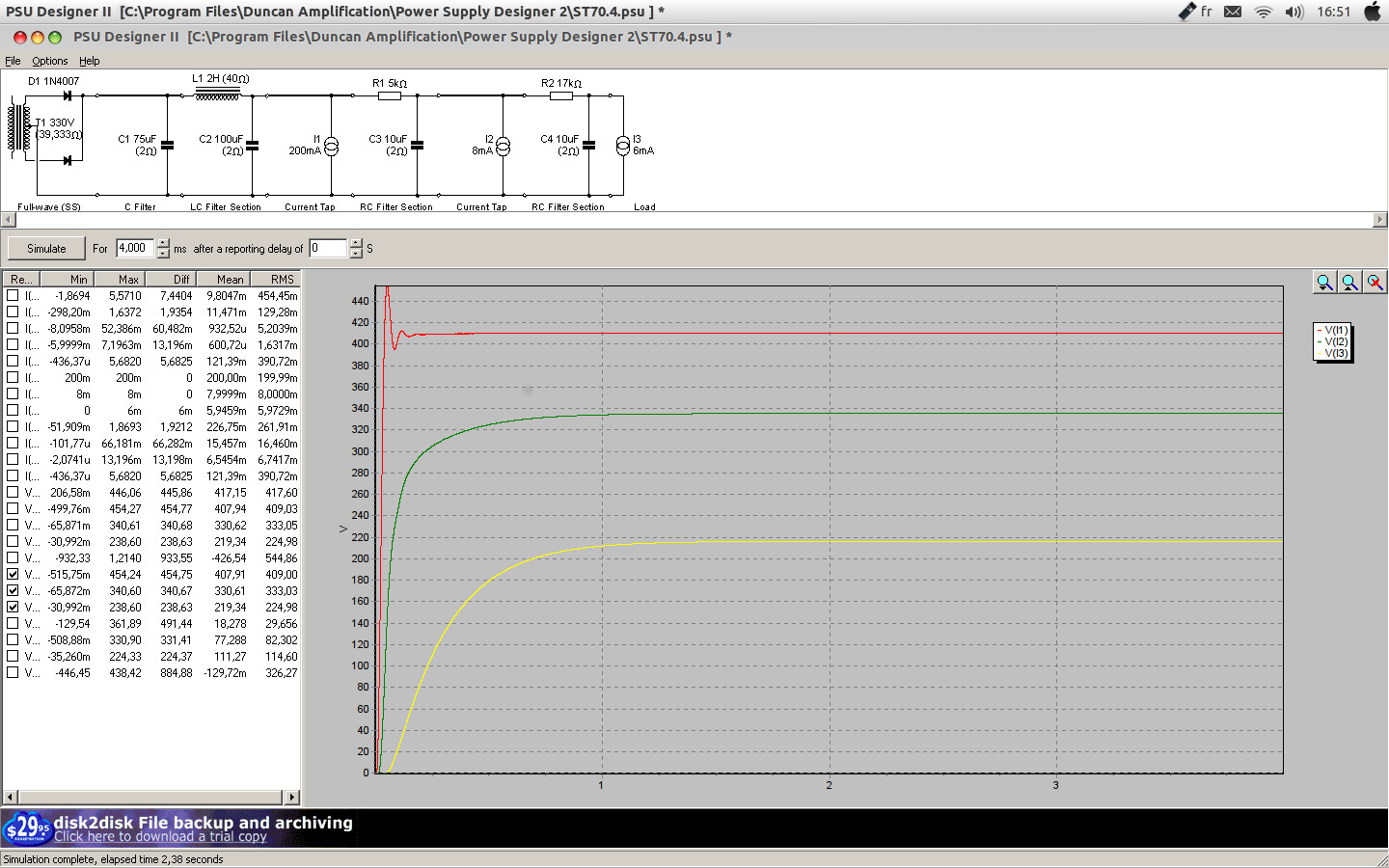Click the Max column header
The image size is (1389, 868).
pyautogui.click(x=119, y=279)
